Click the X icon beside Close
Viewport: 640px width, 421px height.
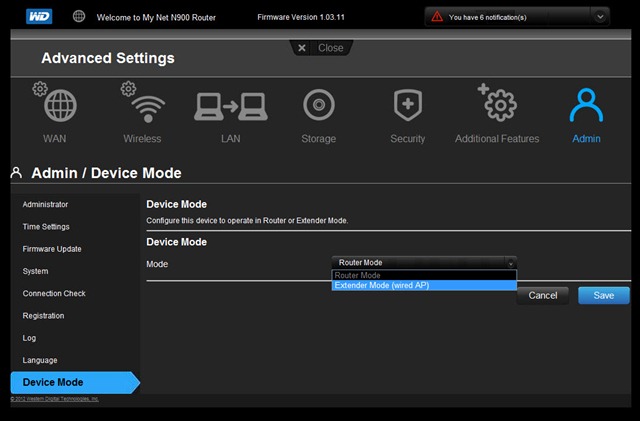[302, 48]
